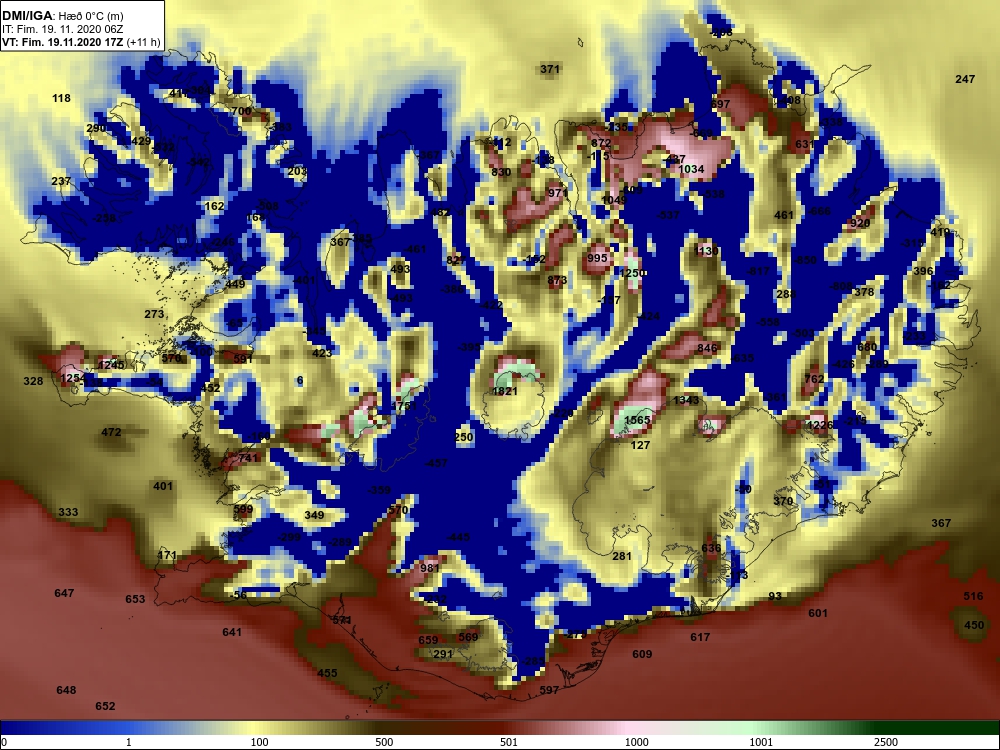The image size is (1000, 750).
Task: Click the map value '1343'
Action: (x=686, y=400)
